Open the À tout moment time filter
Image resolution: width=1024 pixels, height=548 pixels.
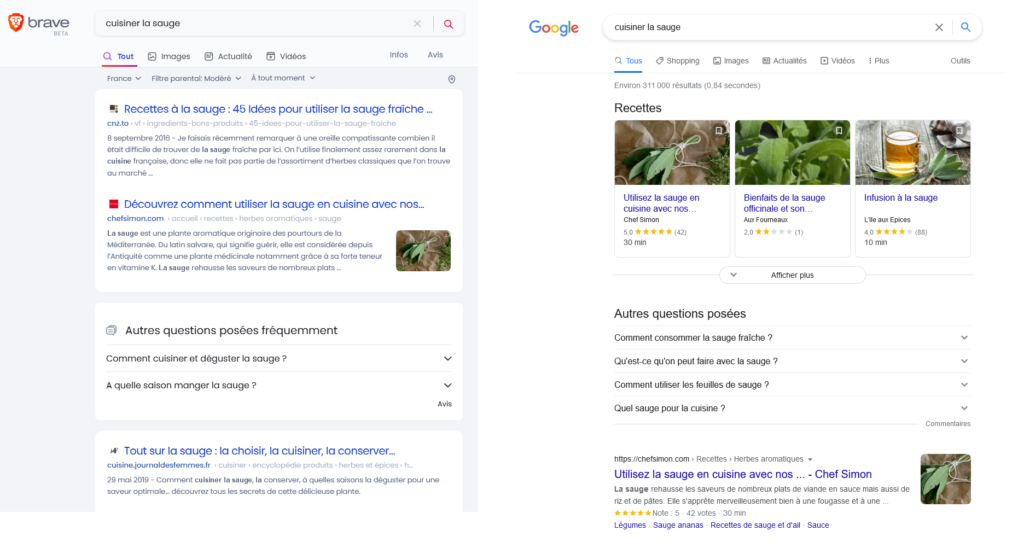(283, 78)
